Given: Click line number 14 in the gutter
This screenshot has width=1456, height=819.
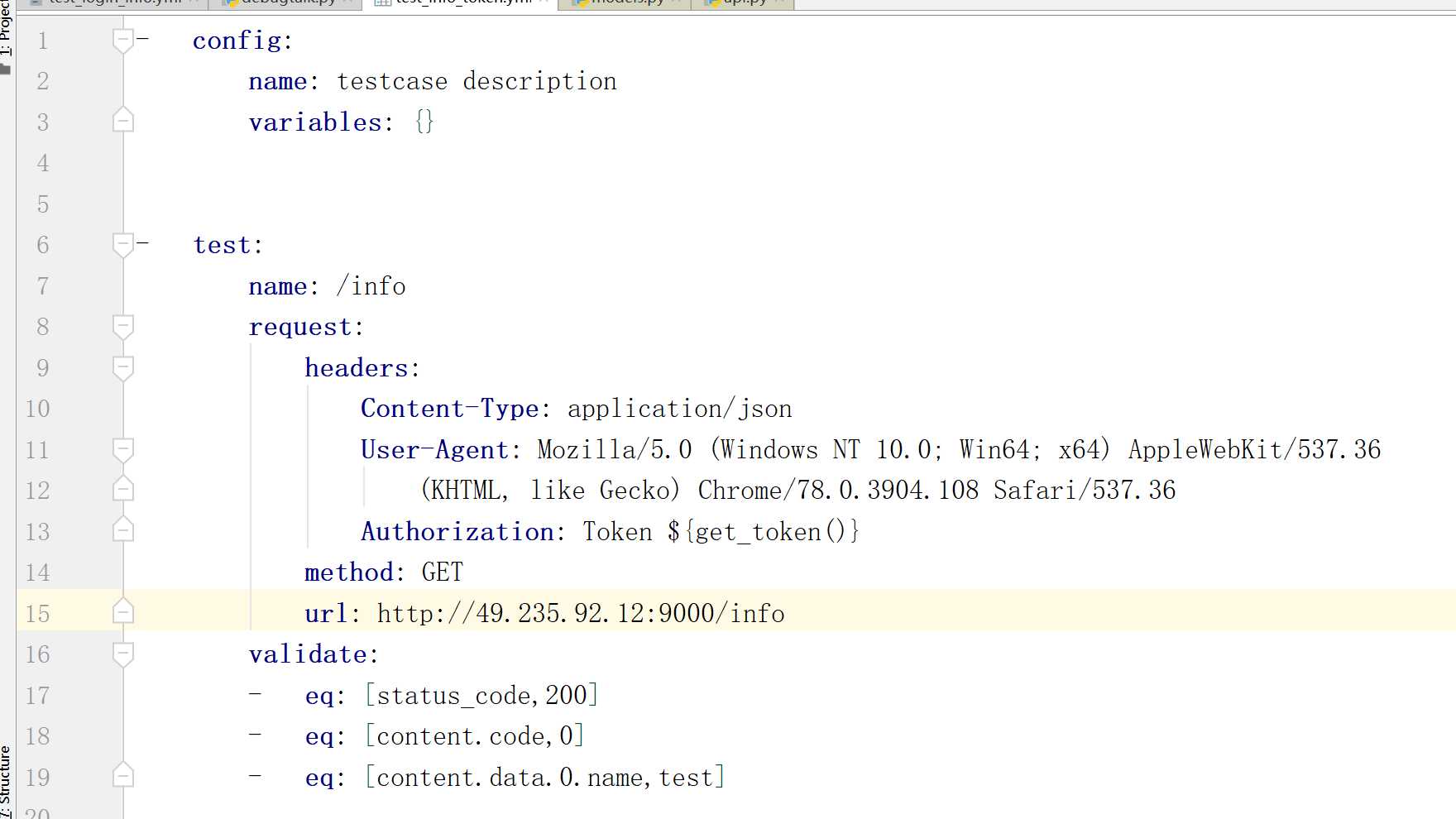Looking at the screenshot, I should 37,572.
